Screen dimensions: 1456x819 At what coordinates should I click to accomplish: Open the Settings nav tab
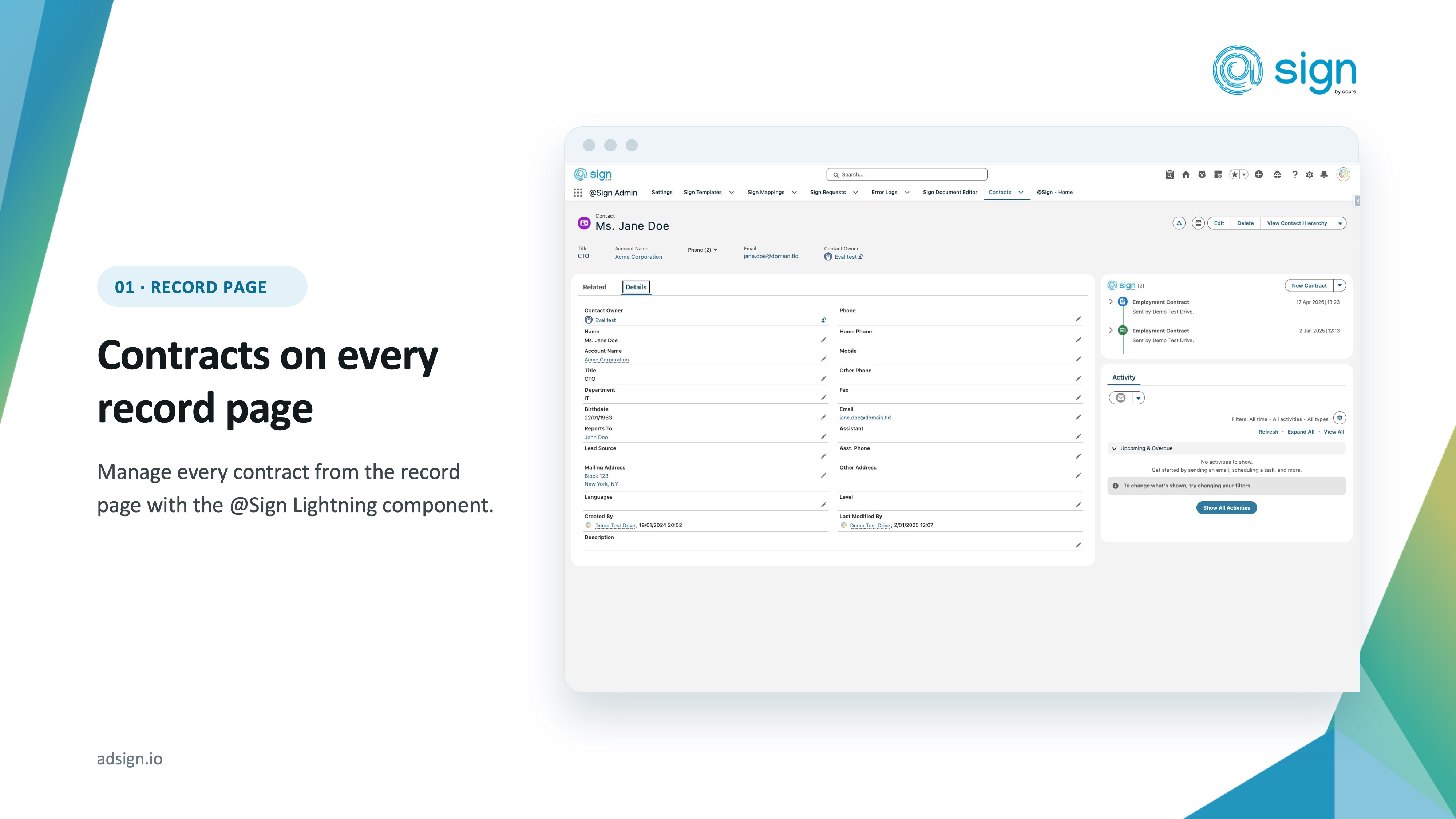[662, 192]
